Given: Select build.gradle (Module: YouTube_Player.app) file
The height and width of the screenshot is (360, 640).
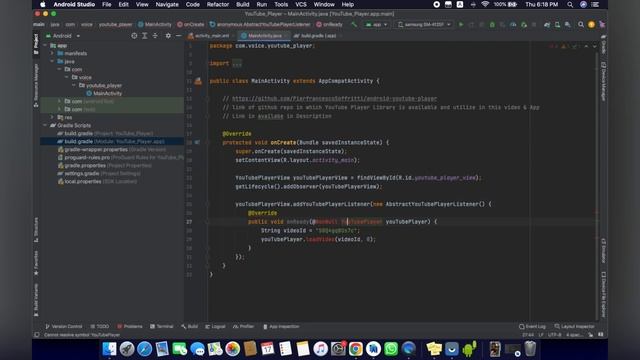Looking at the screenshot, I should pyautogui.click(x=112, y=141).
